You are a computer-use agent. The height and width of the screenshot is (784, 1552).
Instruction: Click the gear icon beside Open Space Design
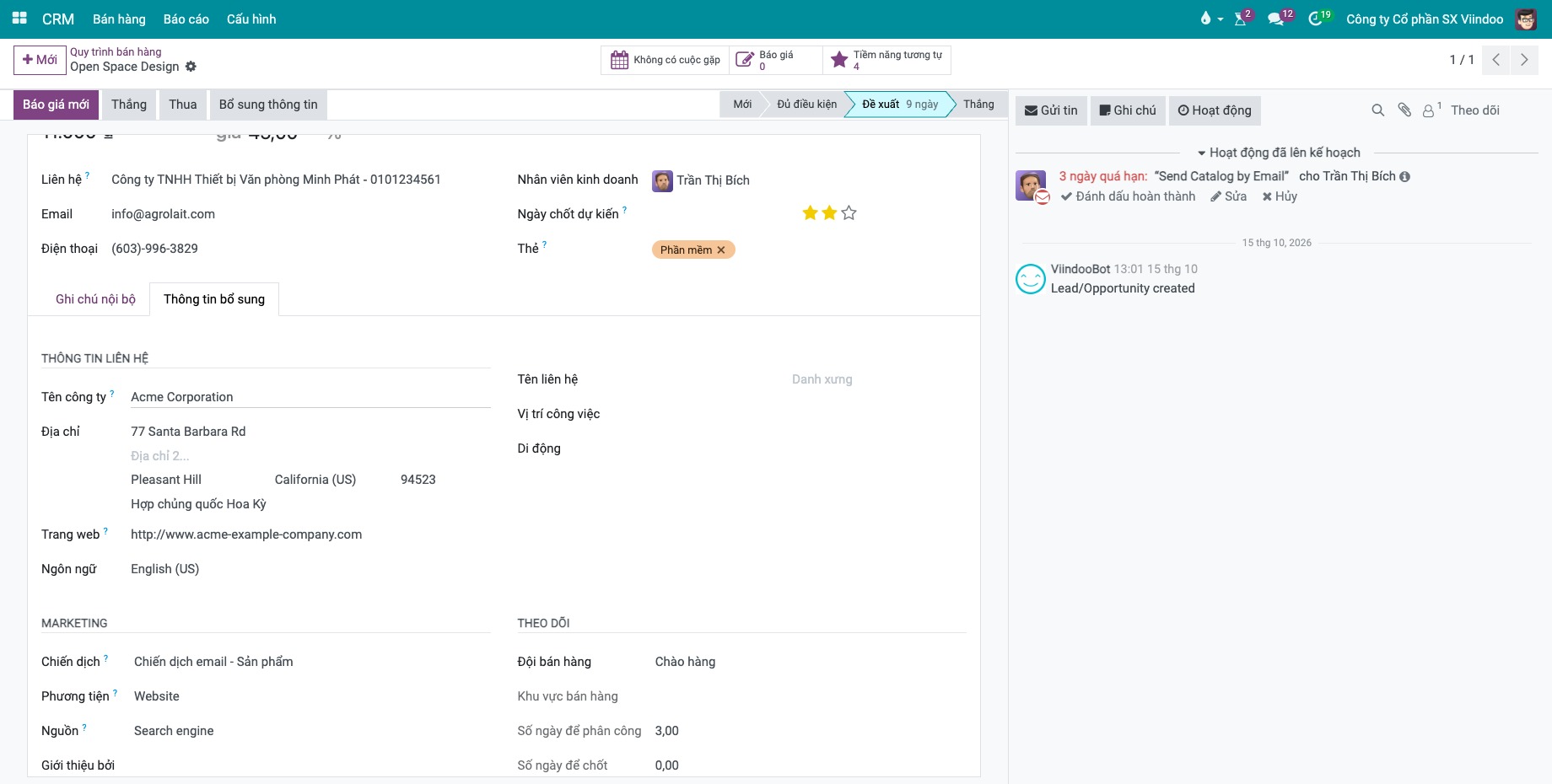point(191,67)
